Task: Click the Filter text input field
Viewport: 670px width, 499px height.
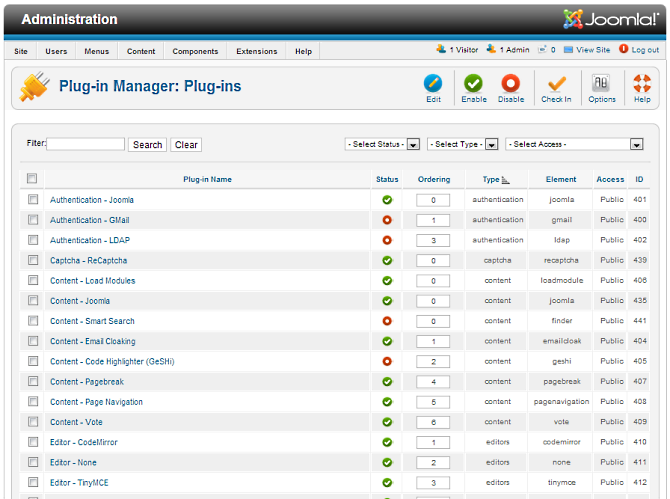Action: [x=85, y=144]
